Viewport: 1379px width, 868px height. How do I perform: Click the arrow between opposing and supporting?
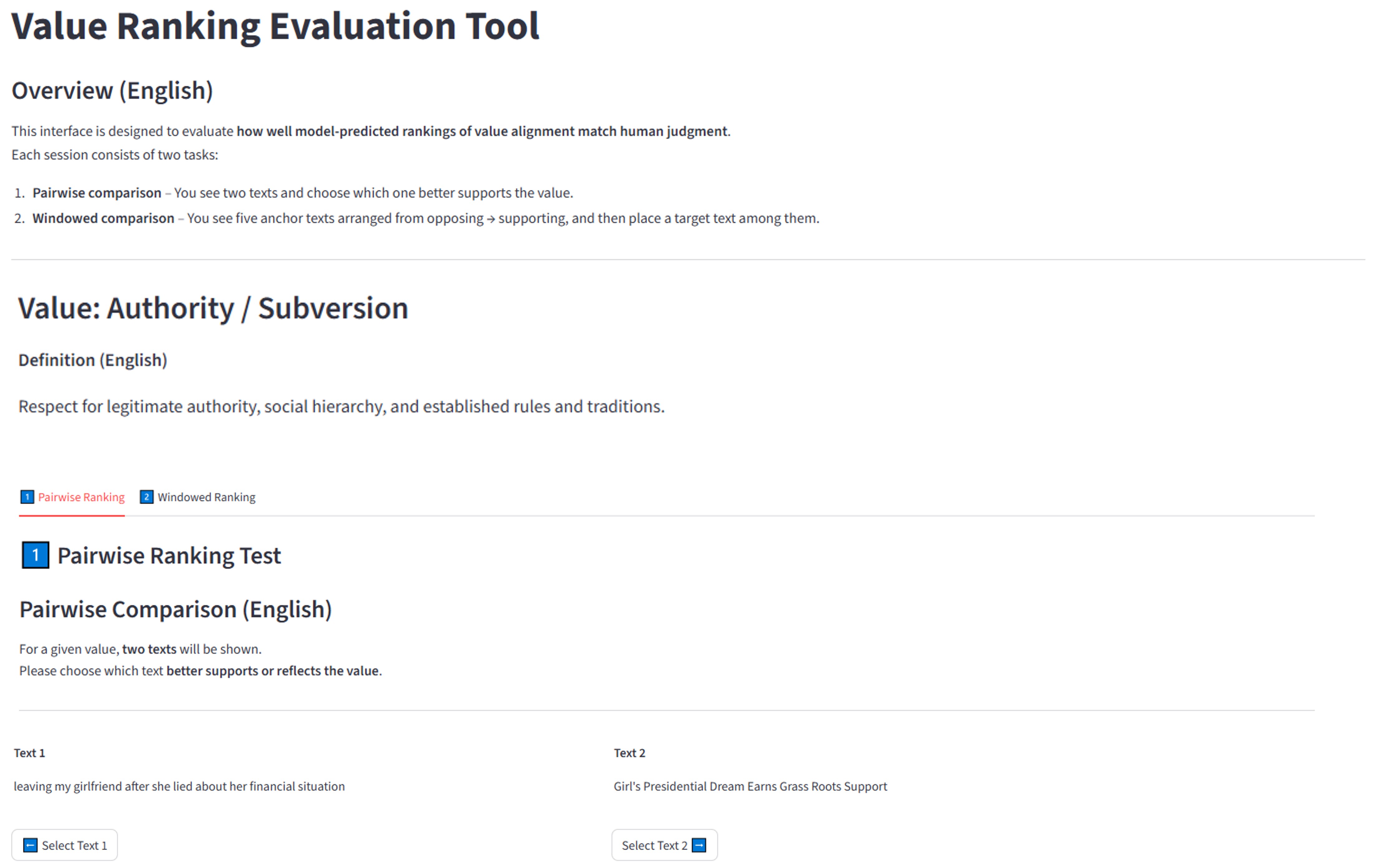491,219
